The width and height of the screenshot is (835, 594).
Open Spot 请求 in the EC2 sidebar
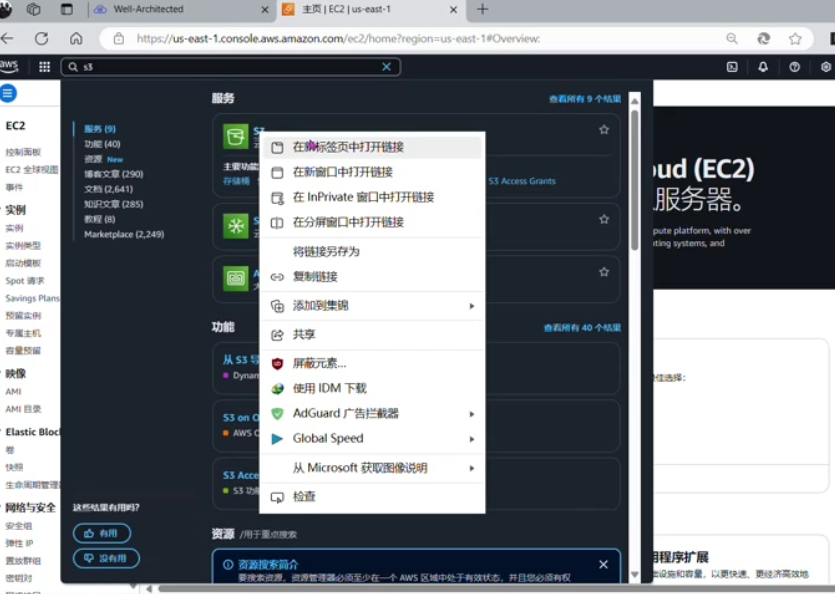tap(24, 281)
